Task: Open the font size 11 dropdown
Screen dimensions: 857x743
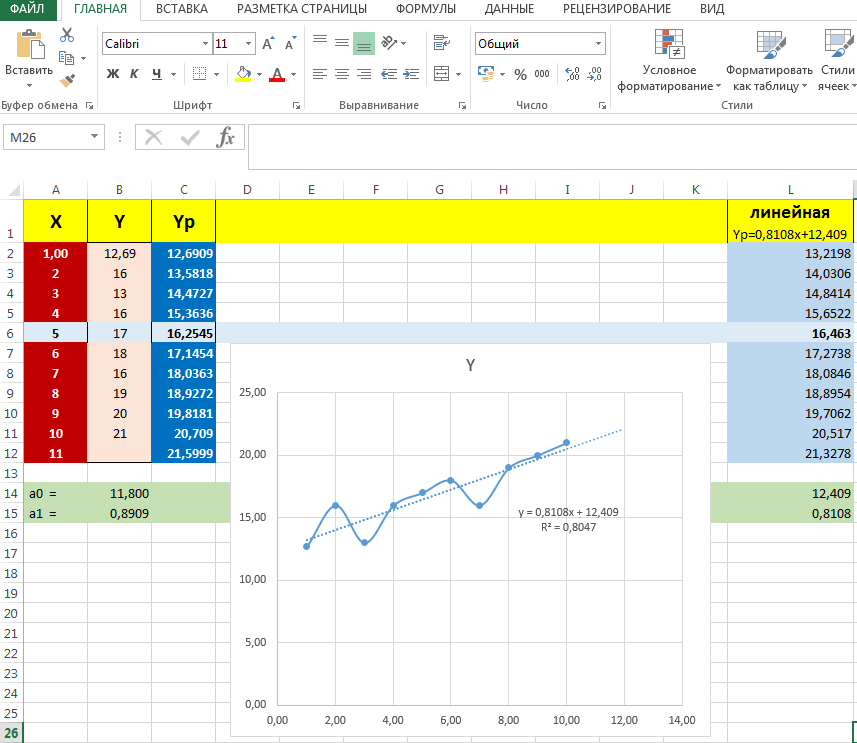Action: (248, 43)
